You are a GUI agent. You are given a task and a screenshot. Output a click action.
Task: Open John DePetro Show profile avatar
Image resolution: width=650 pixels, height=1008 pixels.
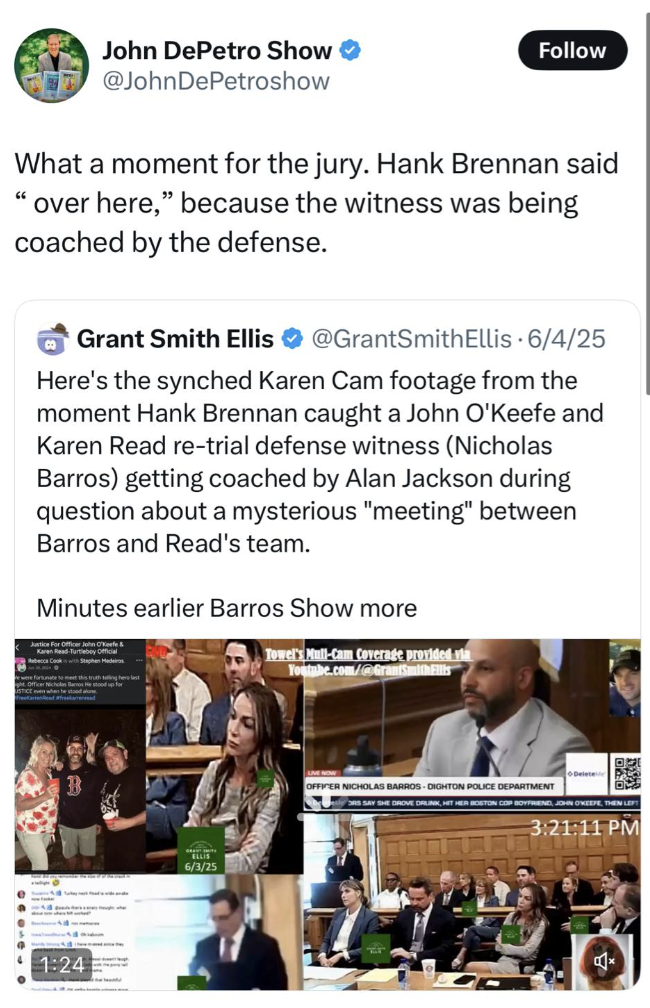[51, 66]
